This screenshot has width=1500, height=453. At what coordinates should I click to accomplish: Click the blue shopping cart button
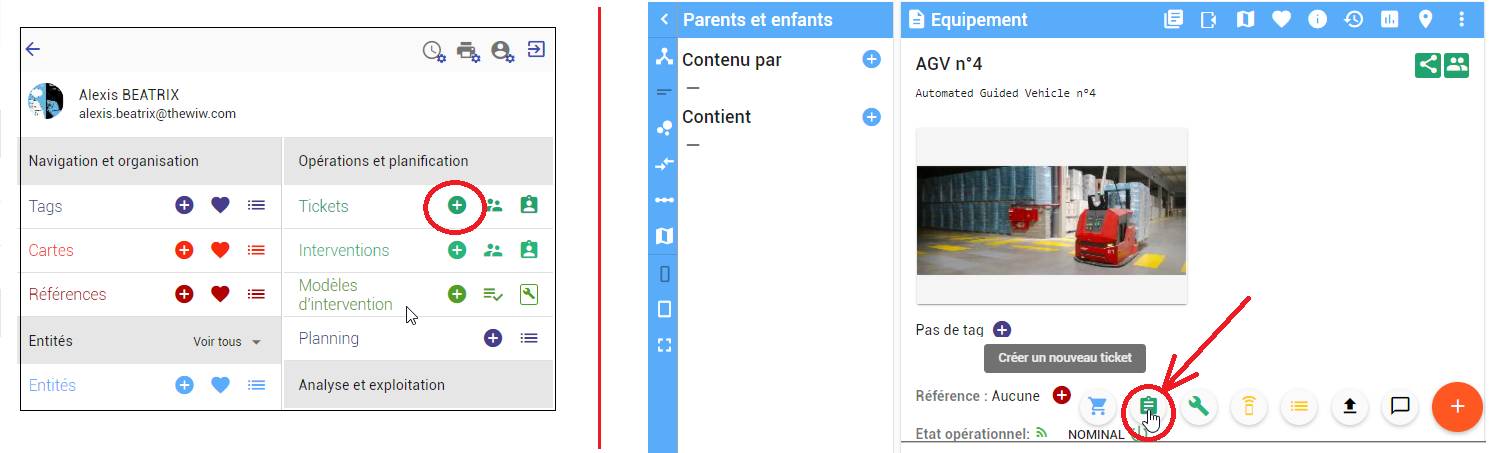point(1098,406)
